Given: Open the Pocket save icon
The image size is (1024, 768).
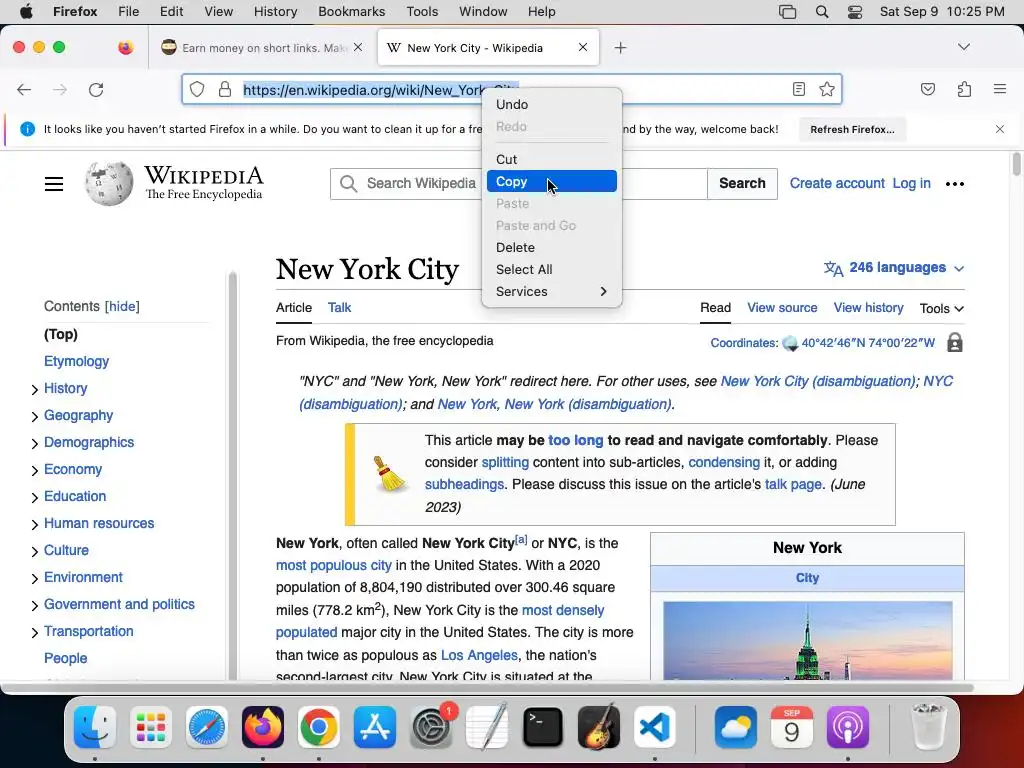Looking at the screenshot, I should (x=927, y=89).
